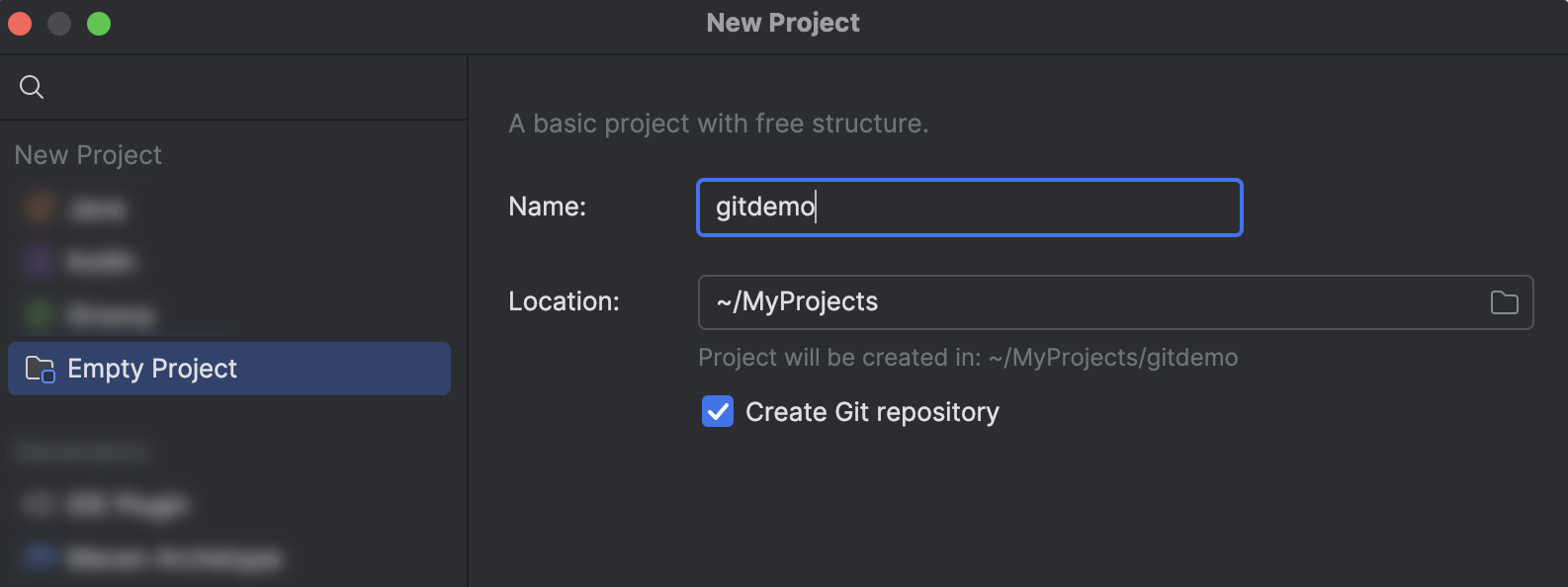The image size is (1568, 587).
Task: Click the New Project sidebar header
Action: pos(87,154)
